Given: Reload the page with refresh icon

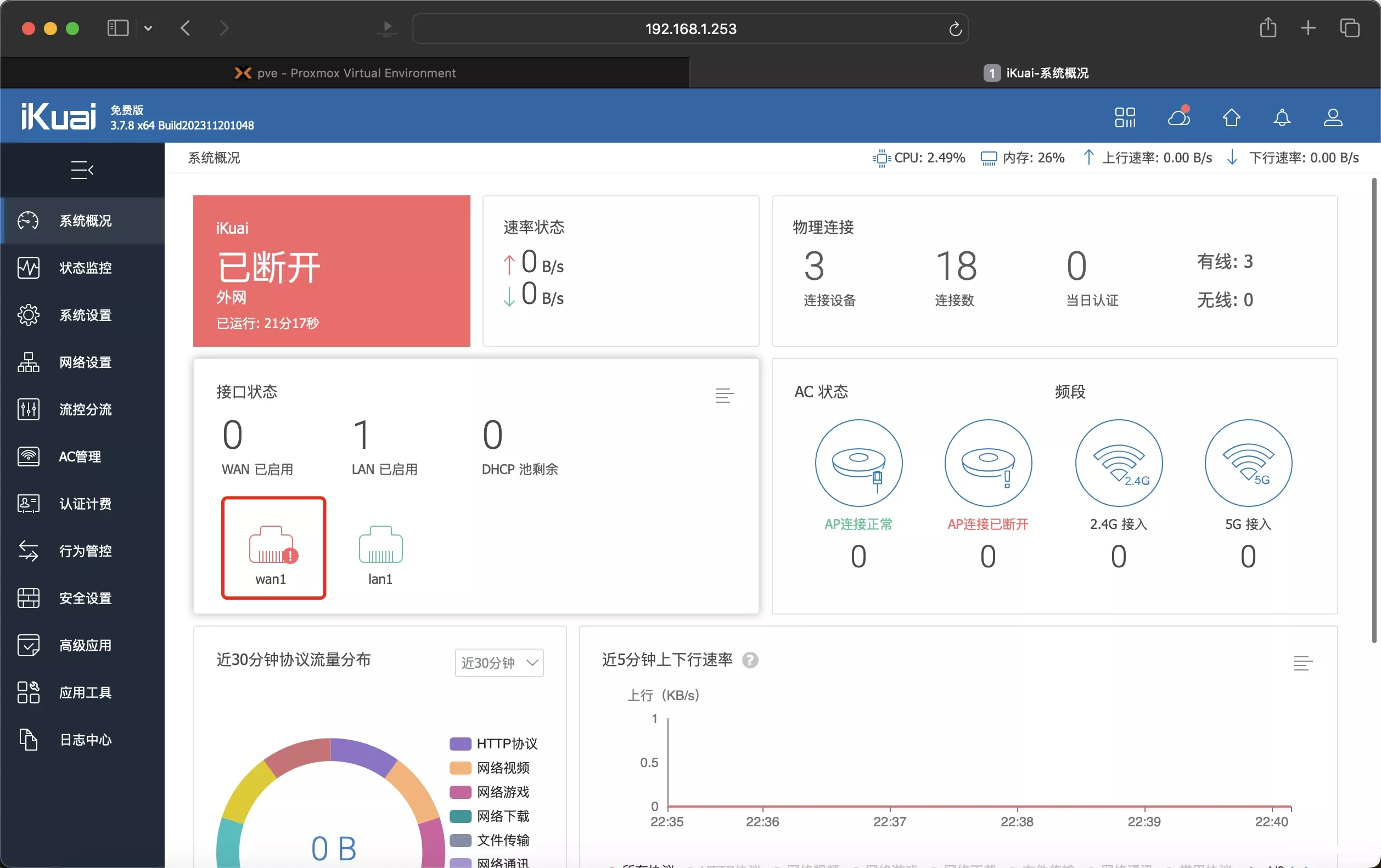Looking at the screenshot, I should click(955, 29).
